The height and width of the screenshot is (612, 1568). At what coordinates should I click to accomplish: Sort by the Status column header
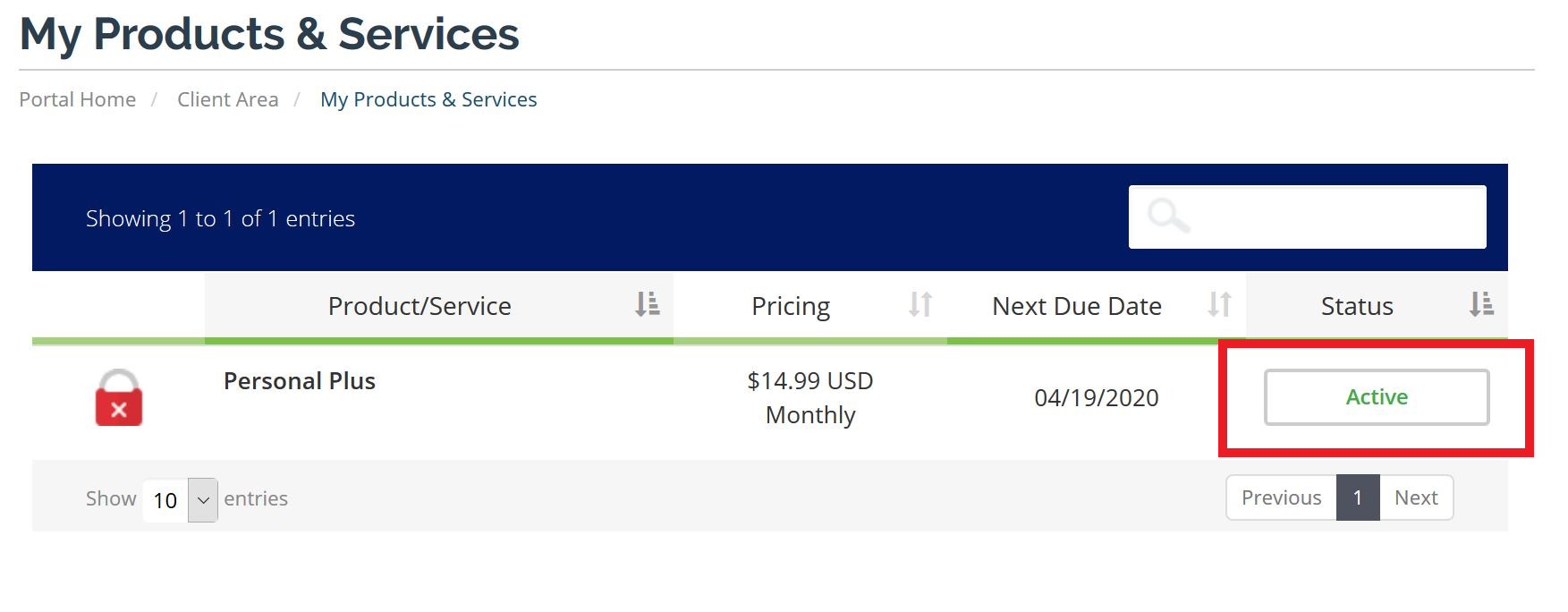pos(1357,306)
